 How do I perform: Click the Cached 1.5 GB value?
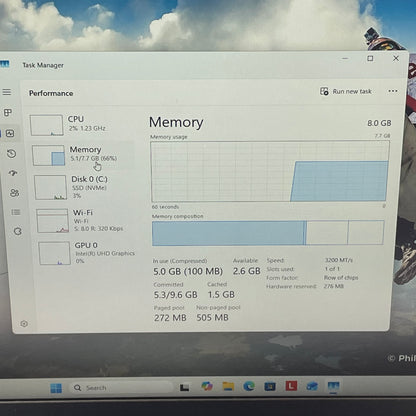click(x=221, y=294)
